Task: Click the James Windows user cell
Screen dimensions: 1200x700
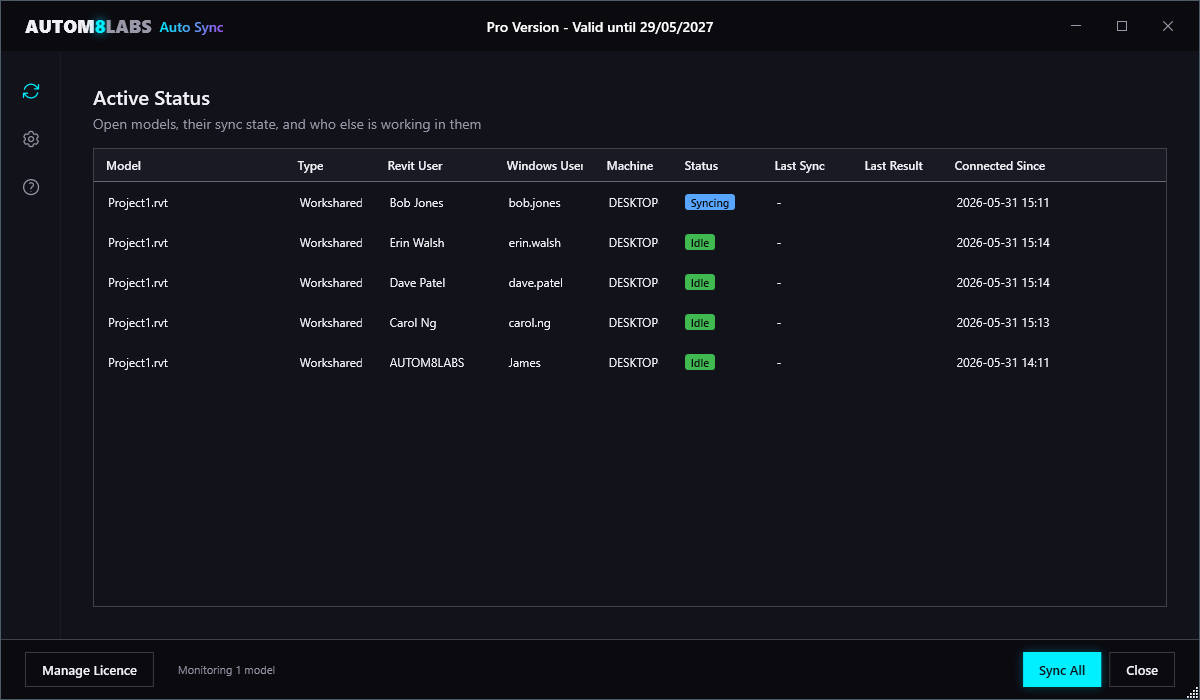Action: [525, 363]
